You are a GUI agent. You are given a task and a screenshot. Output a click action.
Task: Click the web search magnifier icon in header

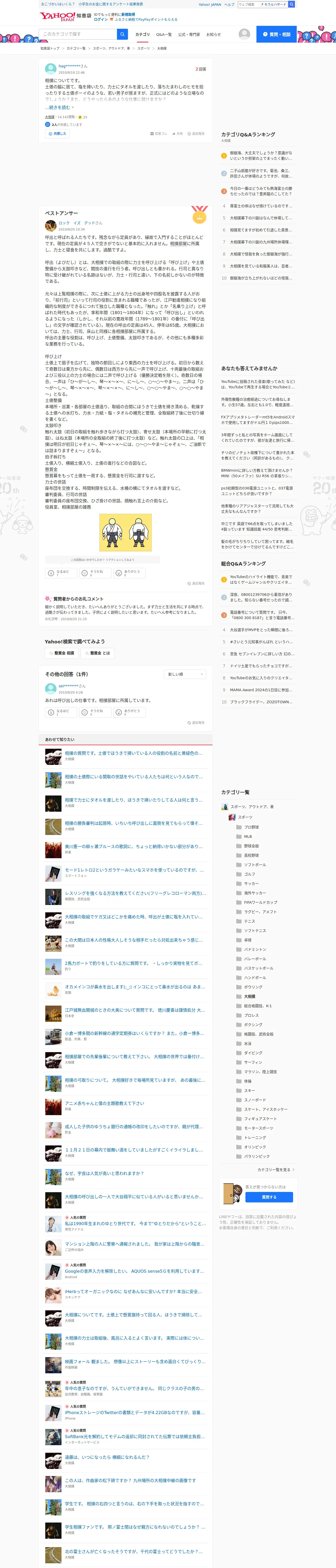point(292,4)
